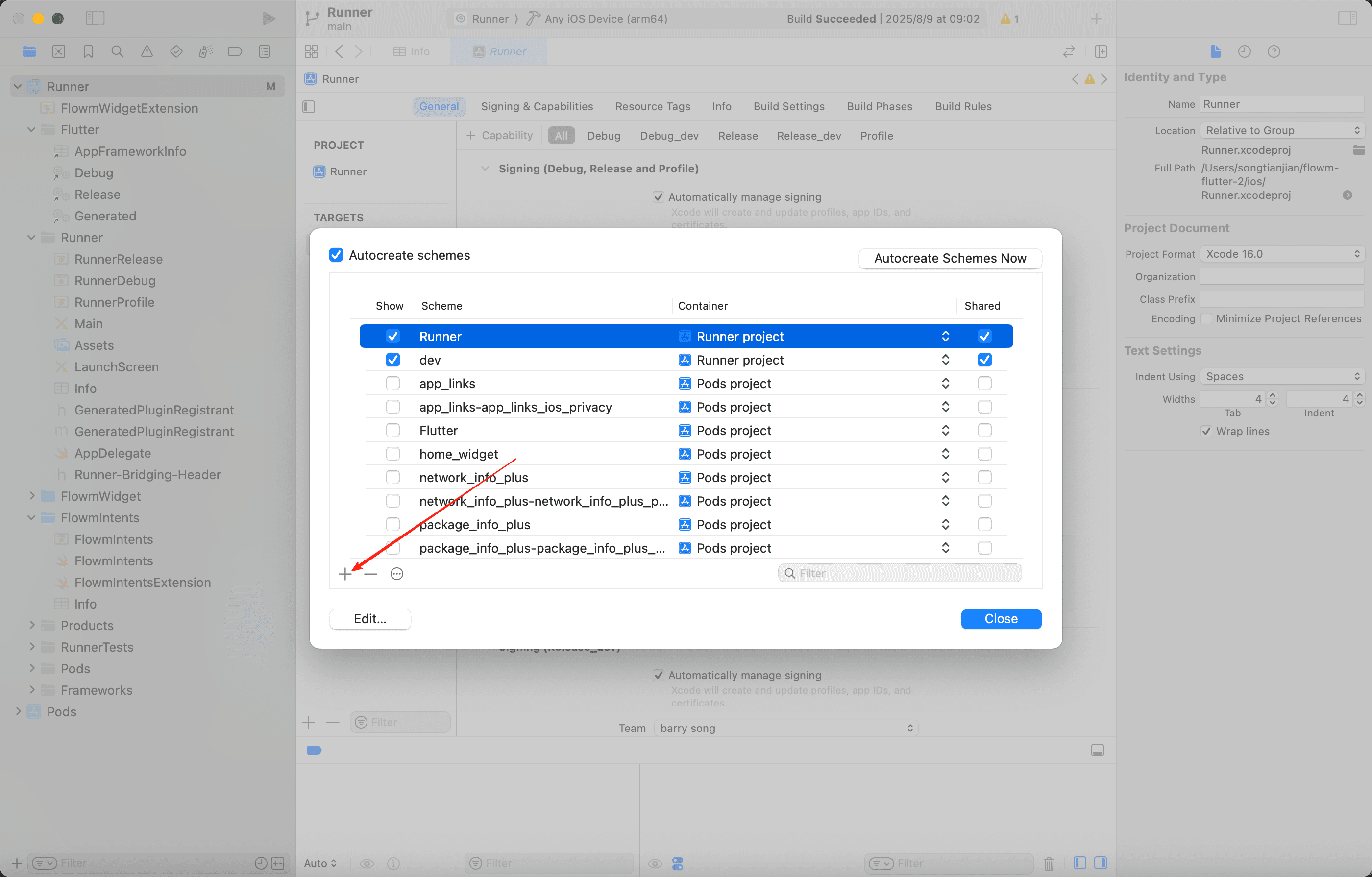The height and width of the screenshot is (877, 1372).
Task: Click the Close button in the dialog
Action: click(1001, 618)
